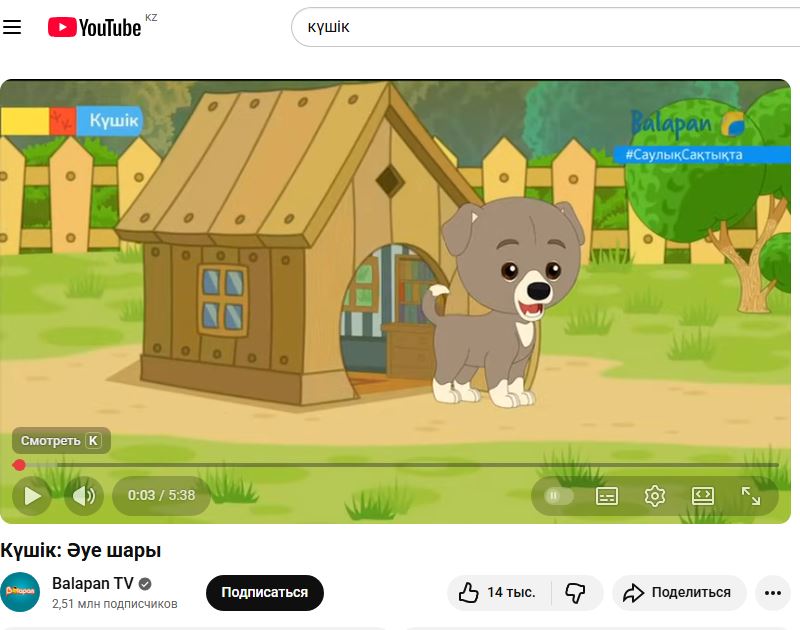Open more actions three-dot menu
The image size is (800, 630).
[771, 593]
